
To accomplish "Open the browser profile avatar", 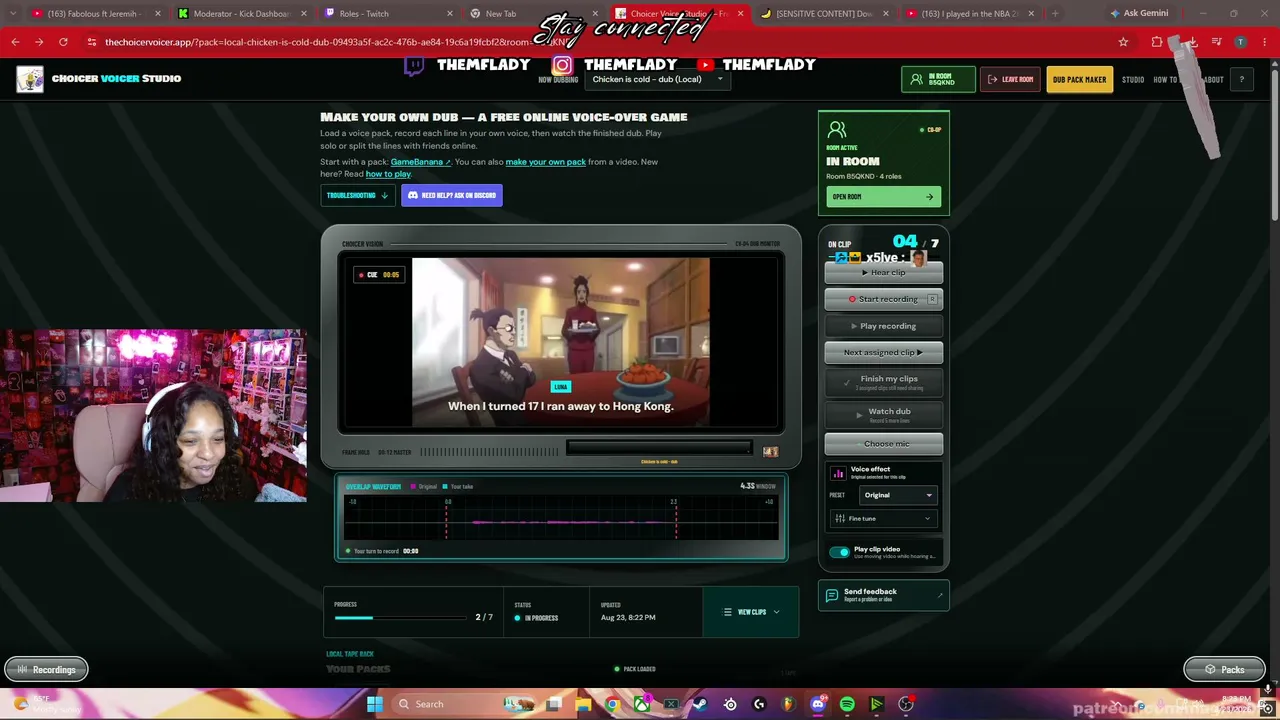I will coord(1240,42).
